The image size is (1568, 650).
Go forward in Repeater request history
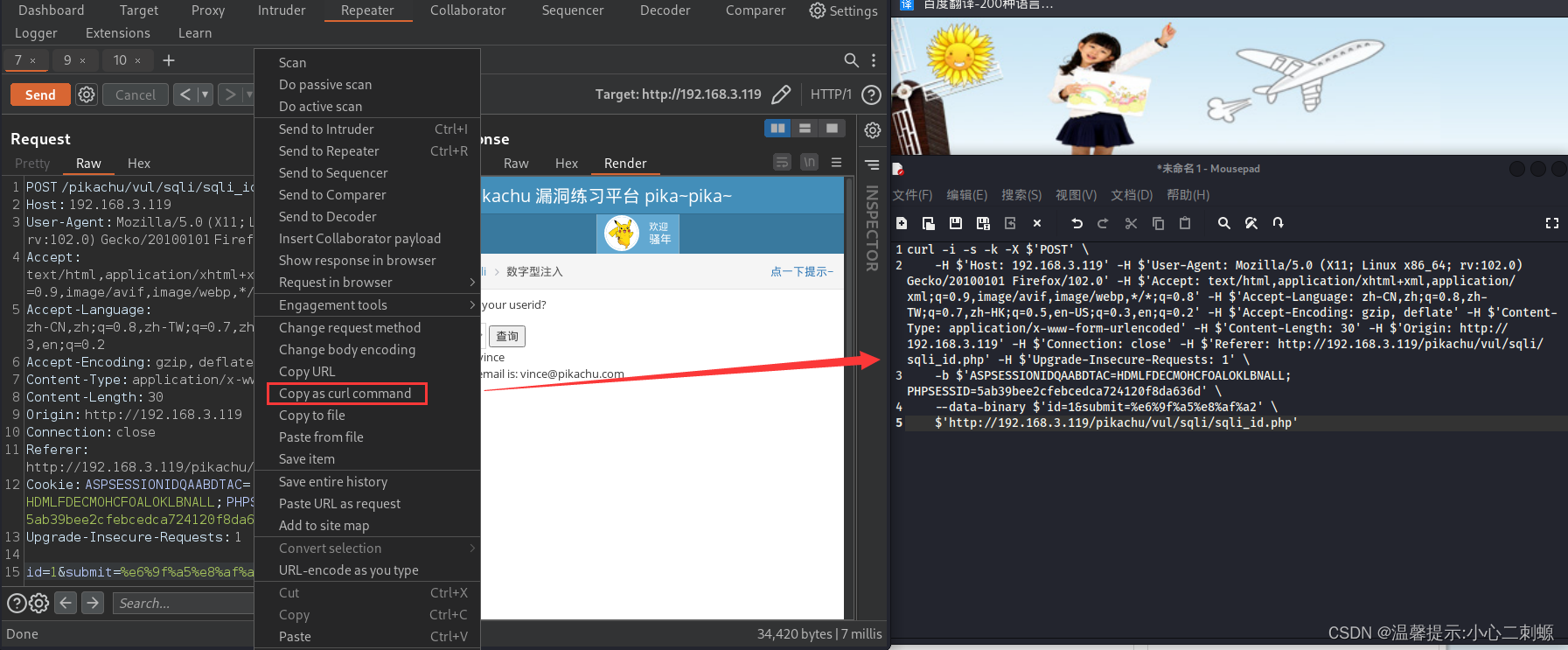click(x=230, y=94)
